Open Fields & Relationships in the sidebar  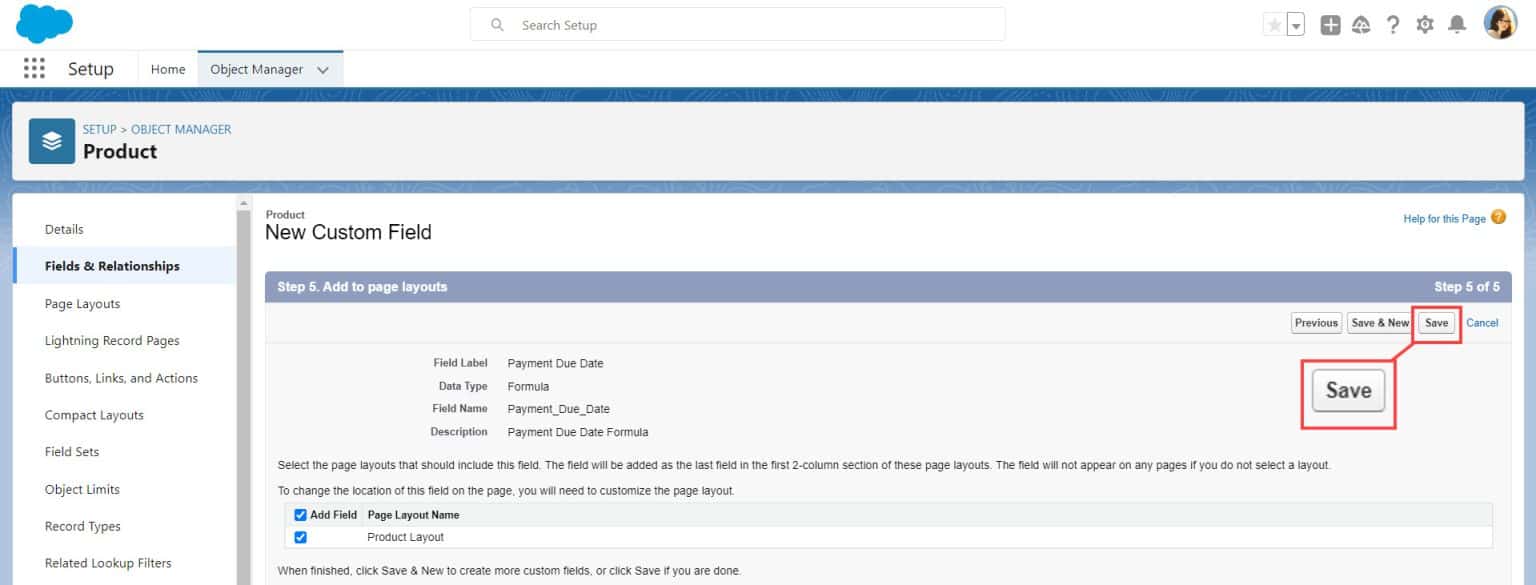[x=125, y=266]
